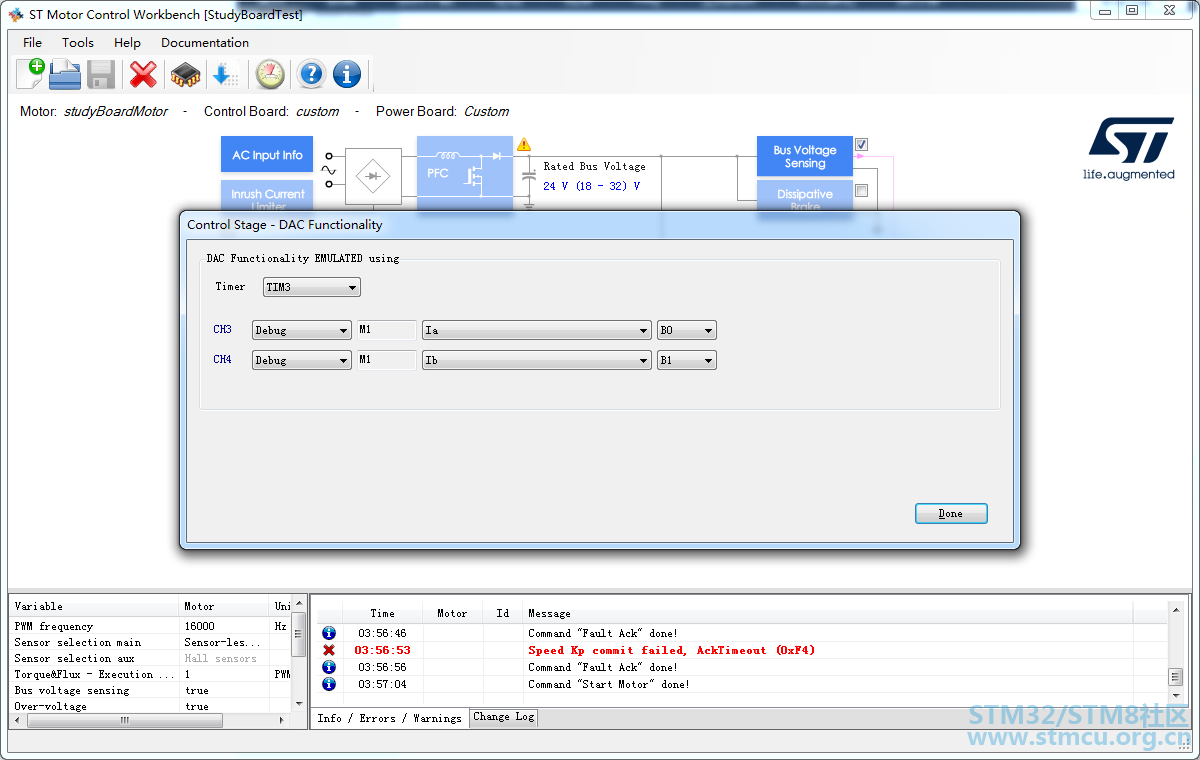Select the Bus voltage sensing variable row
1200x760 pixels.
click(151, 690)
